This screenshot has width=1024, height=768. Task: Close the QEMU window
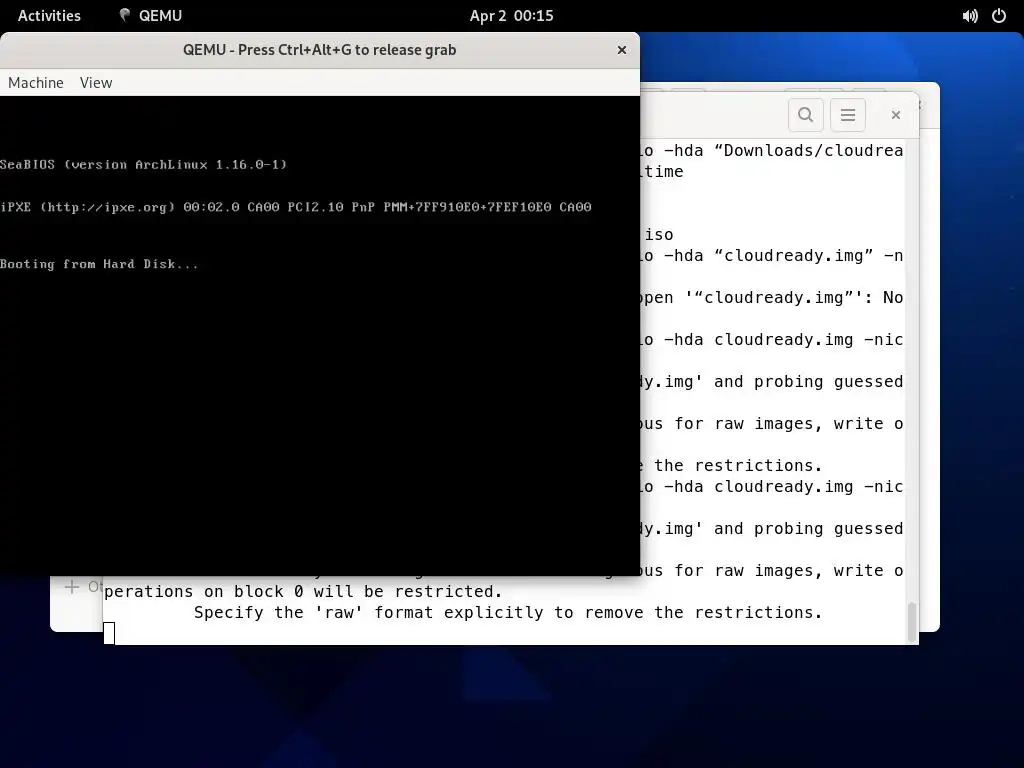click(x=622, y=50)
